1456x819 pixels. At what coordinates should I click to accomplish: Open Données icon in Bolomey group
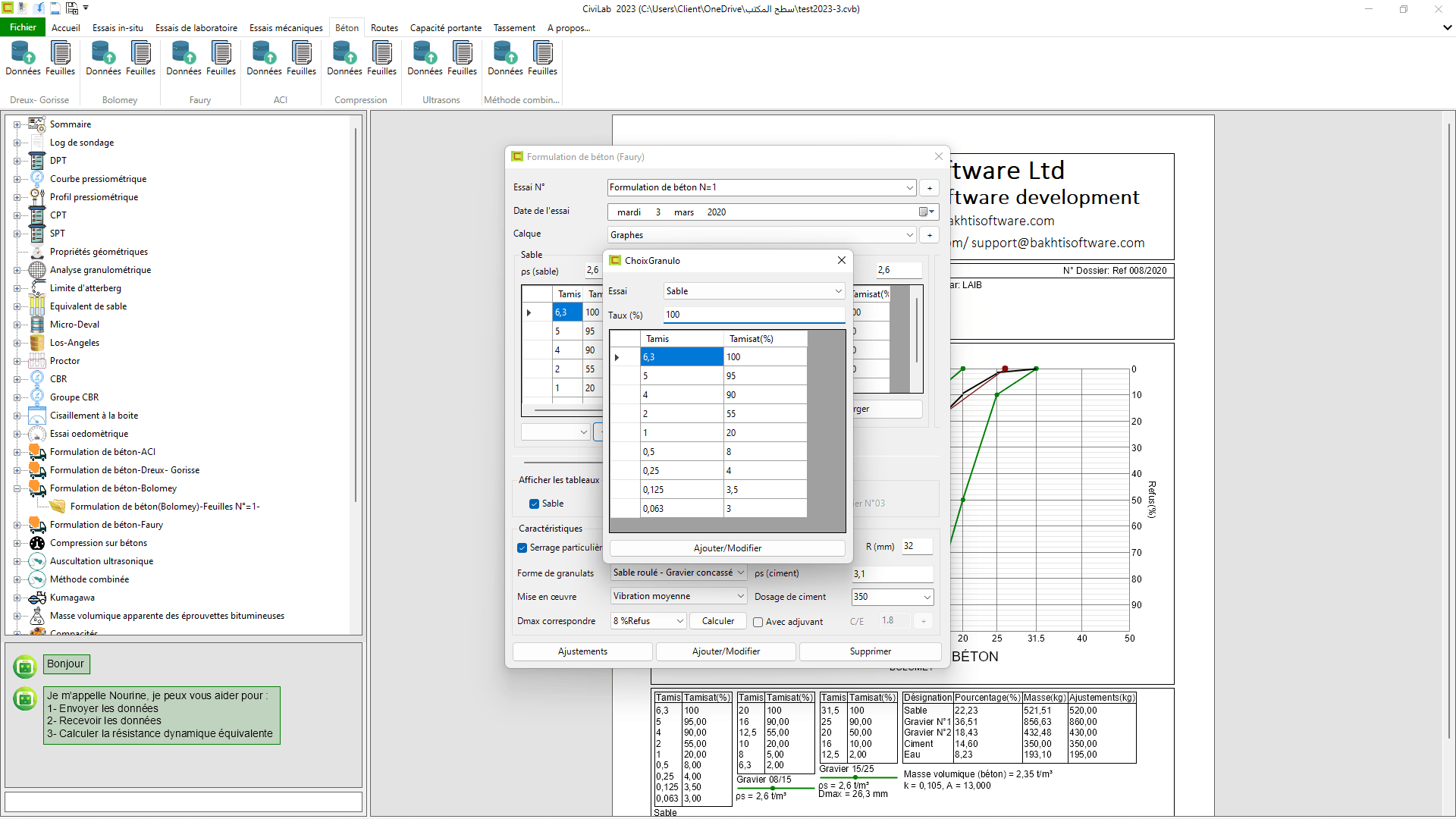103,58
